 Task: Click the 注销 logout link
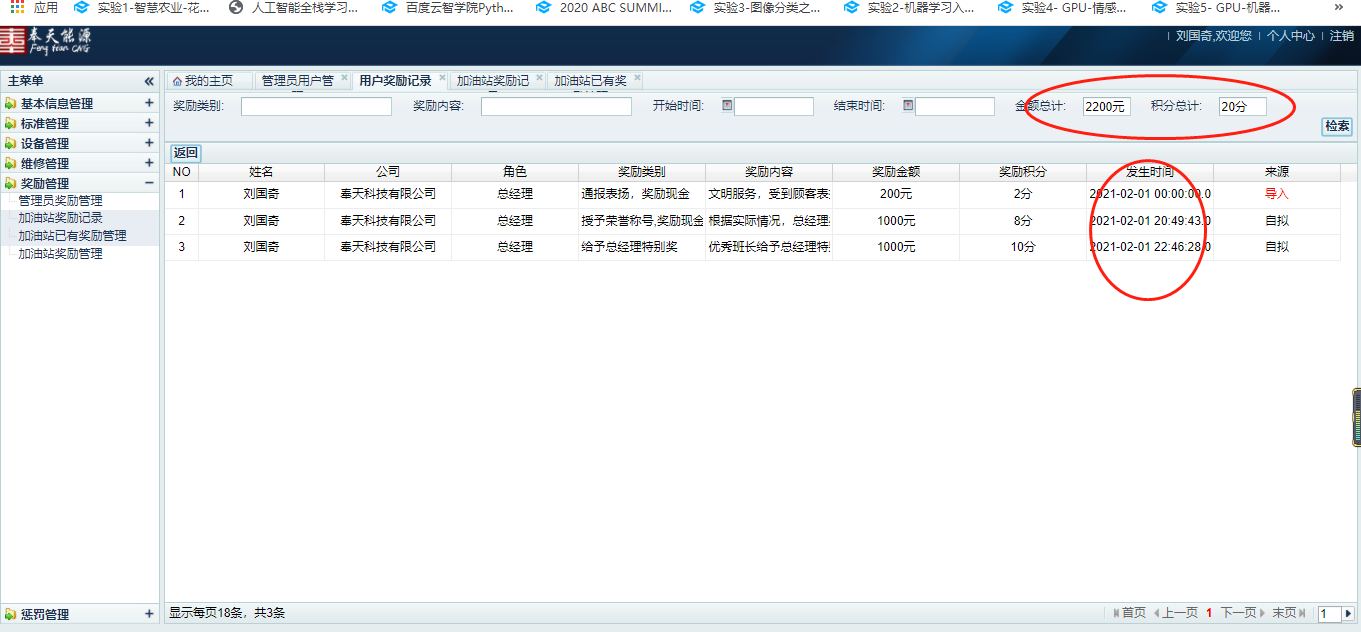tap(1341, 36)
